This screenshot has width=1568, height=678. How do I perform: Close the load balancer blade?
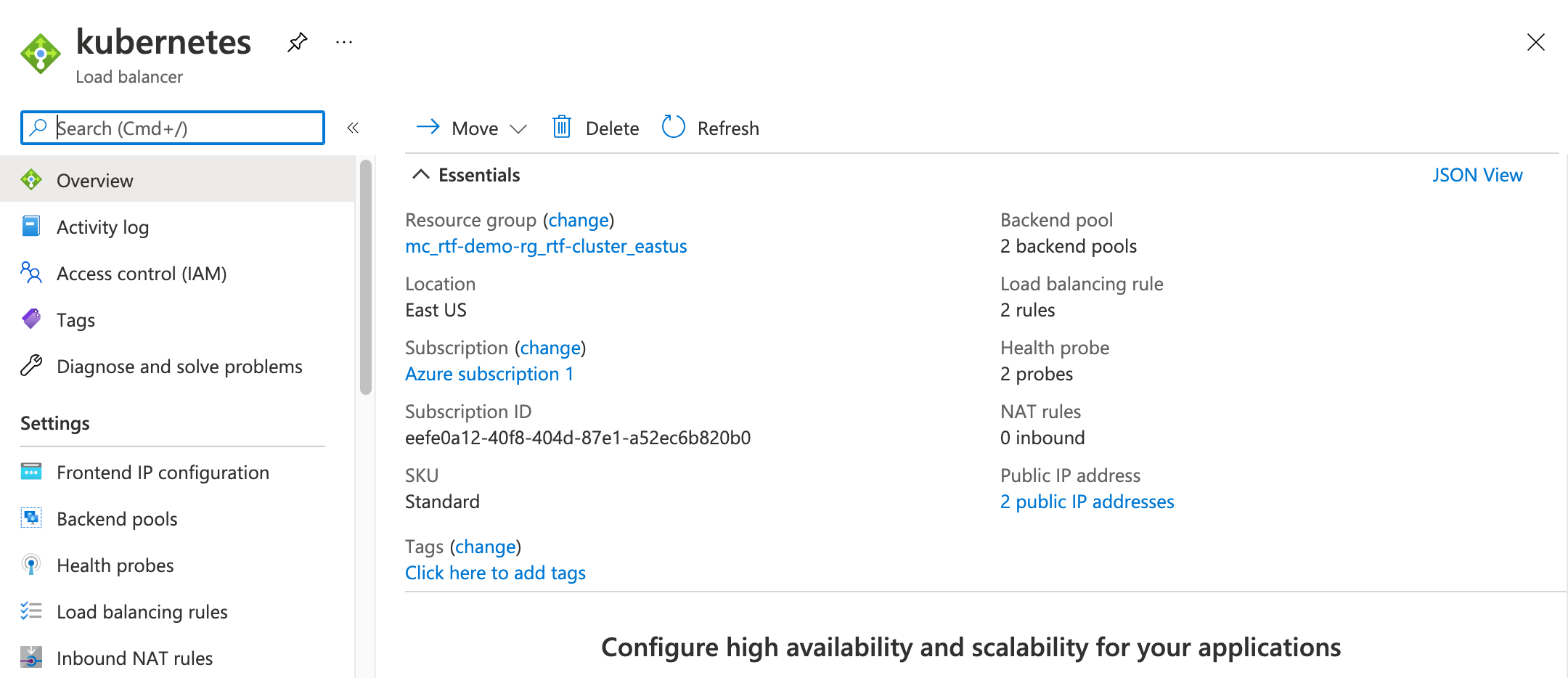(1535, 42)
